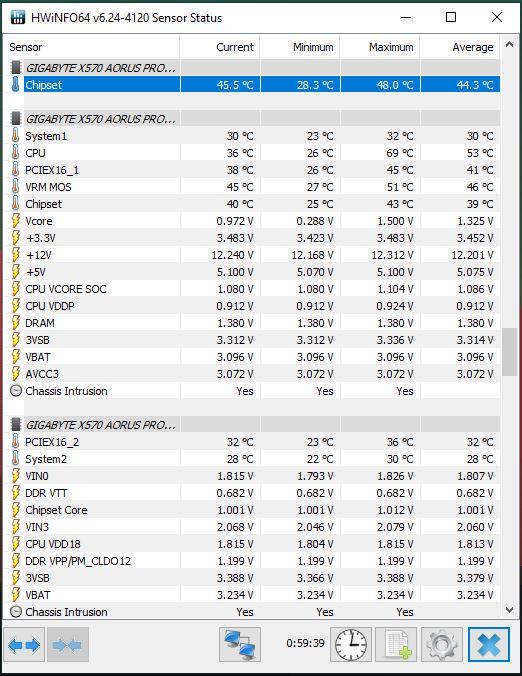The width and height of the screenshot is (522, 676).
Task: Click the bolt icon beside CPU VCORE SOC
Action: coord(16,289)
